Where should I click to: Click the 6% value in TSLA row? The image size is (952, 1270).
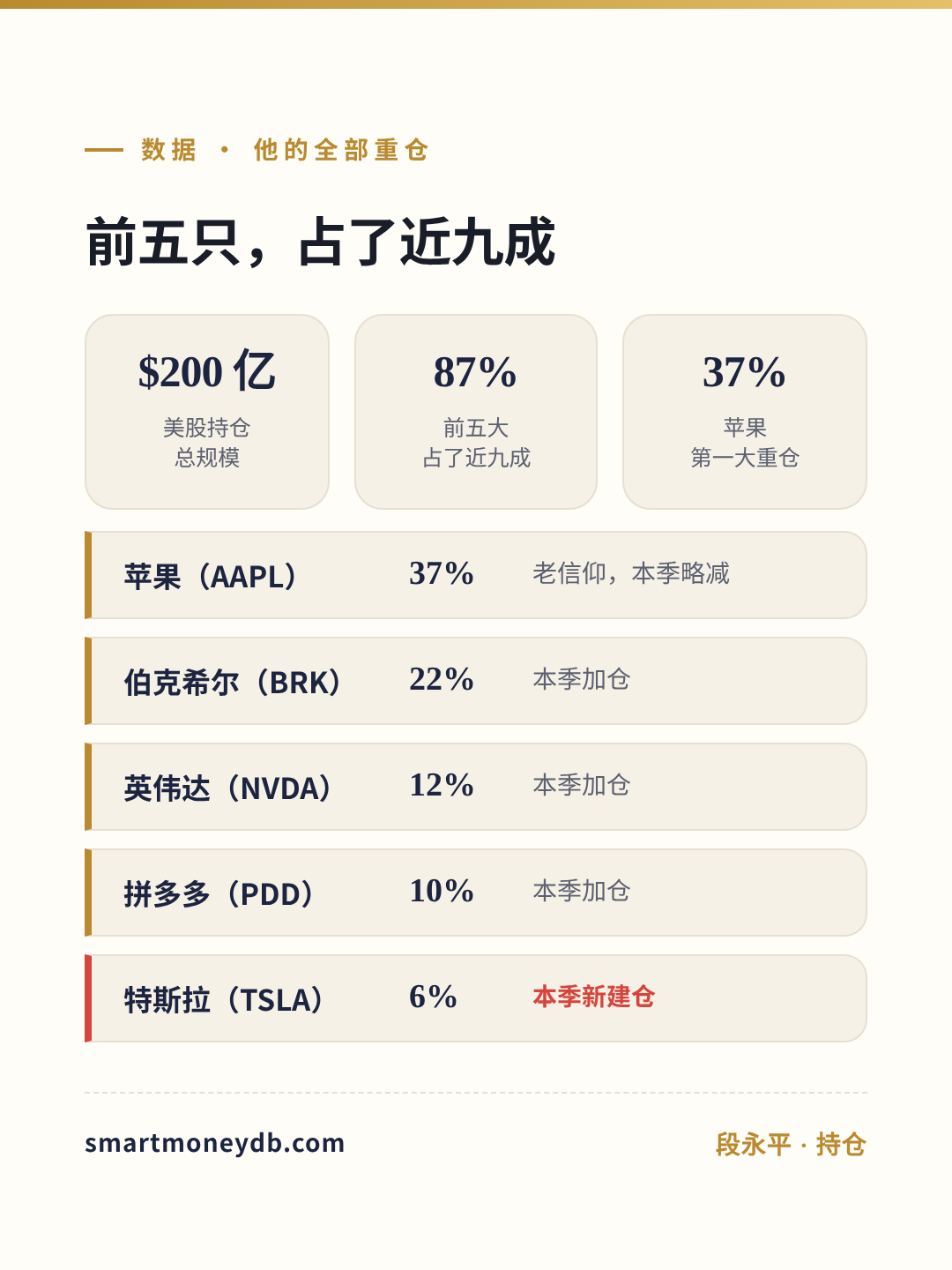point(433,997)
